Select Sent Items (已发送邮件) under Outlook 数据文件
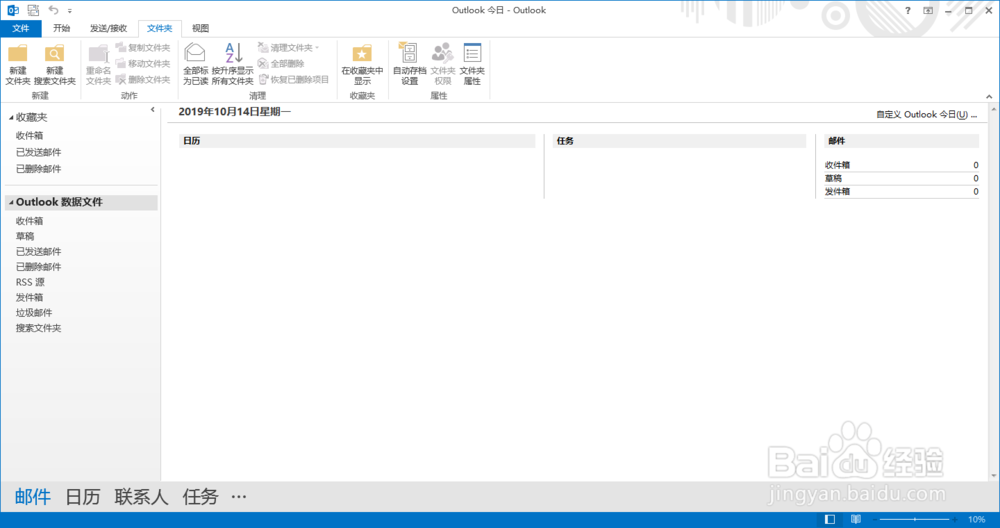 (x=38, y=252)
